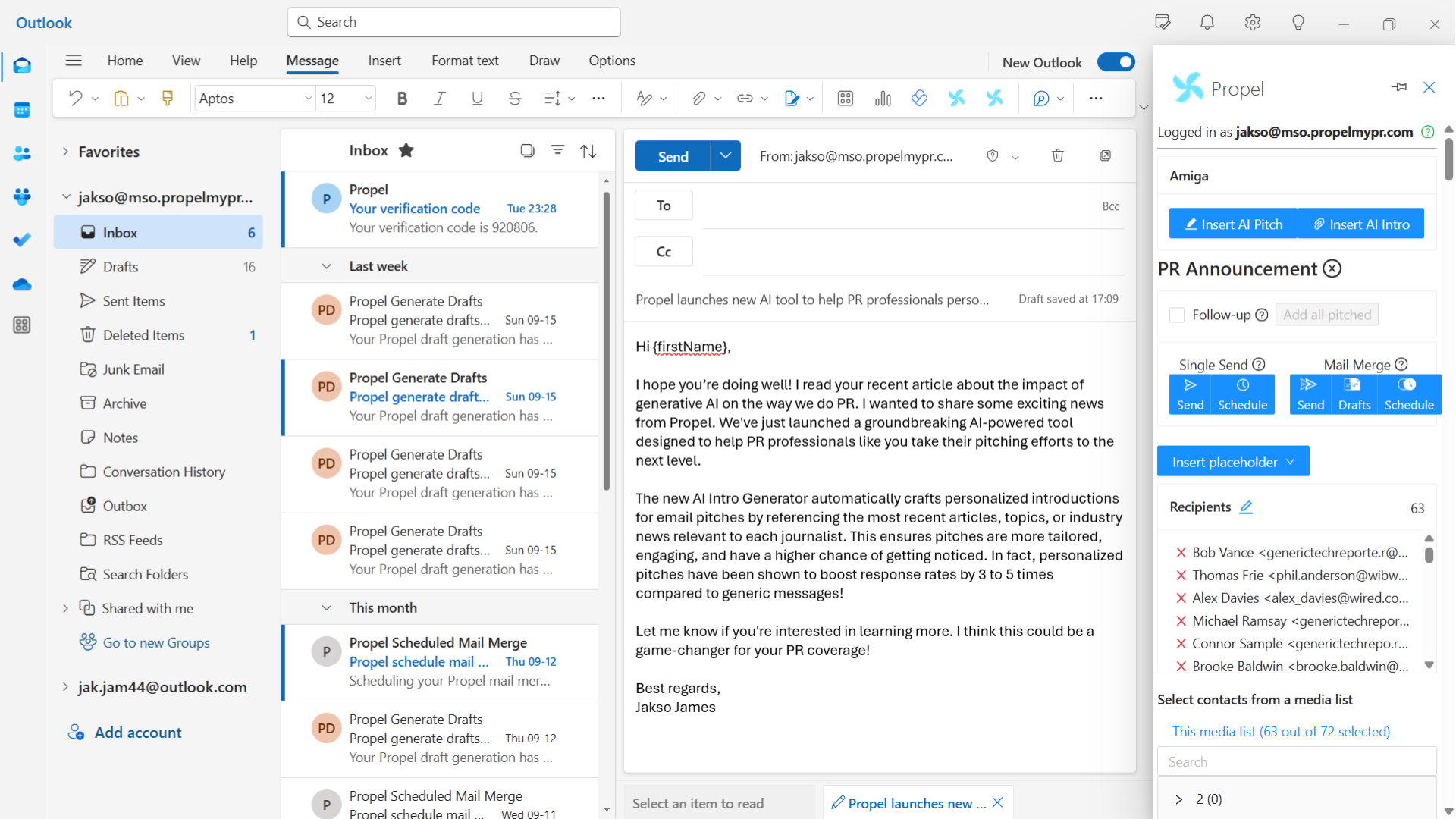Screen dimensions: 1456x819
Task: Click the select-all messages checkbox icon
Action: 527,150
